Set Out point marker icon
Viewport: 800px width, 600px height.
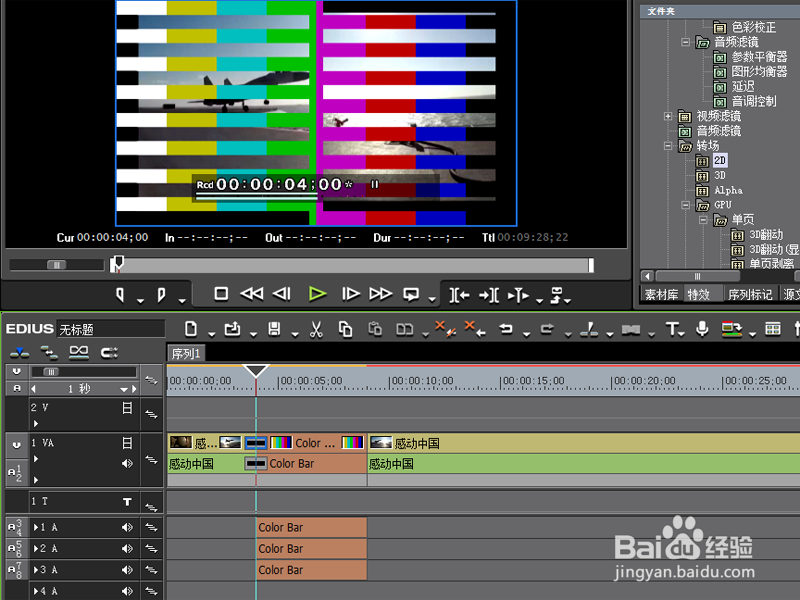coord(161,295)
